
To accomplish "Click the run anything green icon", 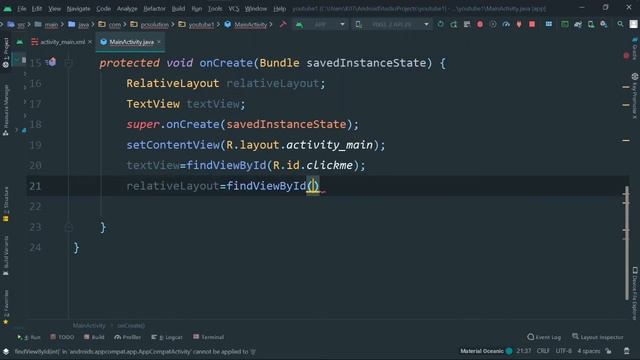I will click(x=564, y=24).
